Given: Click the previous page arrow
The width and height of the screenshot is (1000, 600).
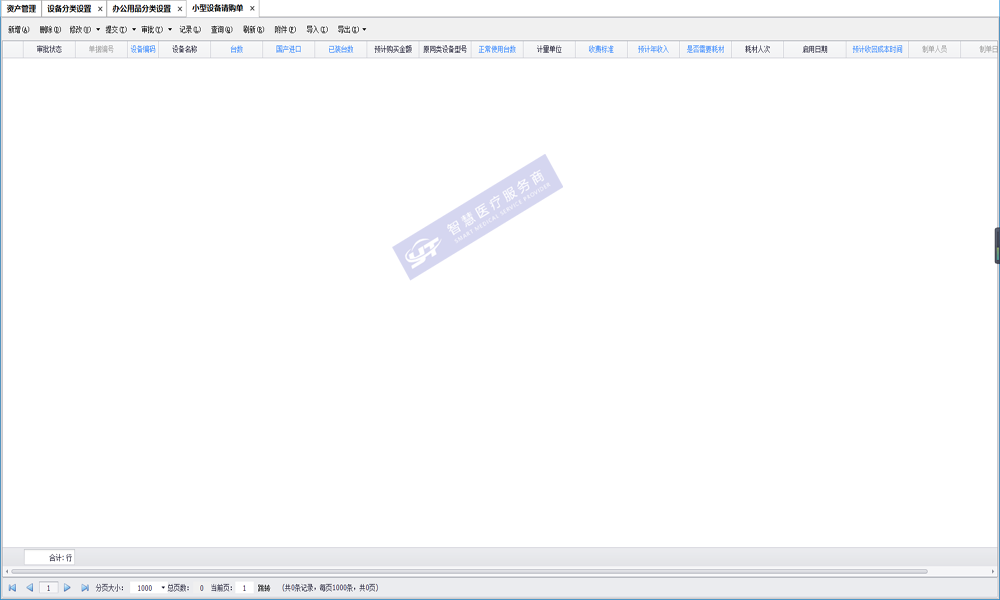Looking at the screenshot, I should (x=30, y=588).
